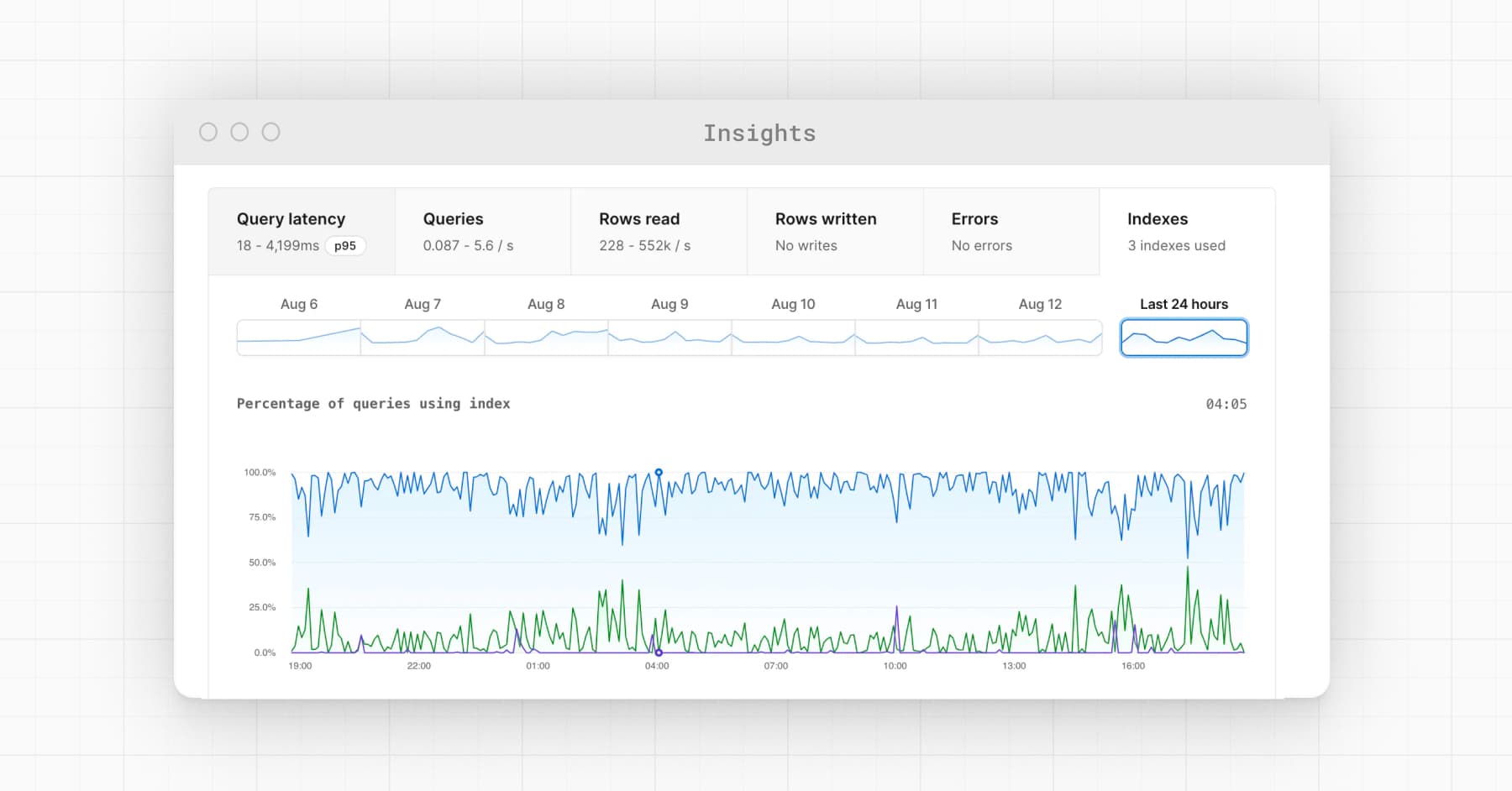Select the Aug 7 sparkline thumbnail
1512x791 pixels.
(x=423, y=338)
